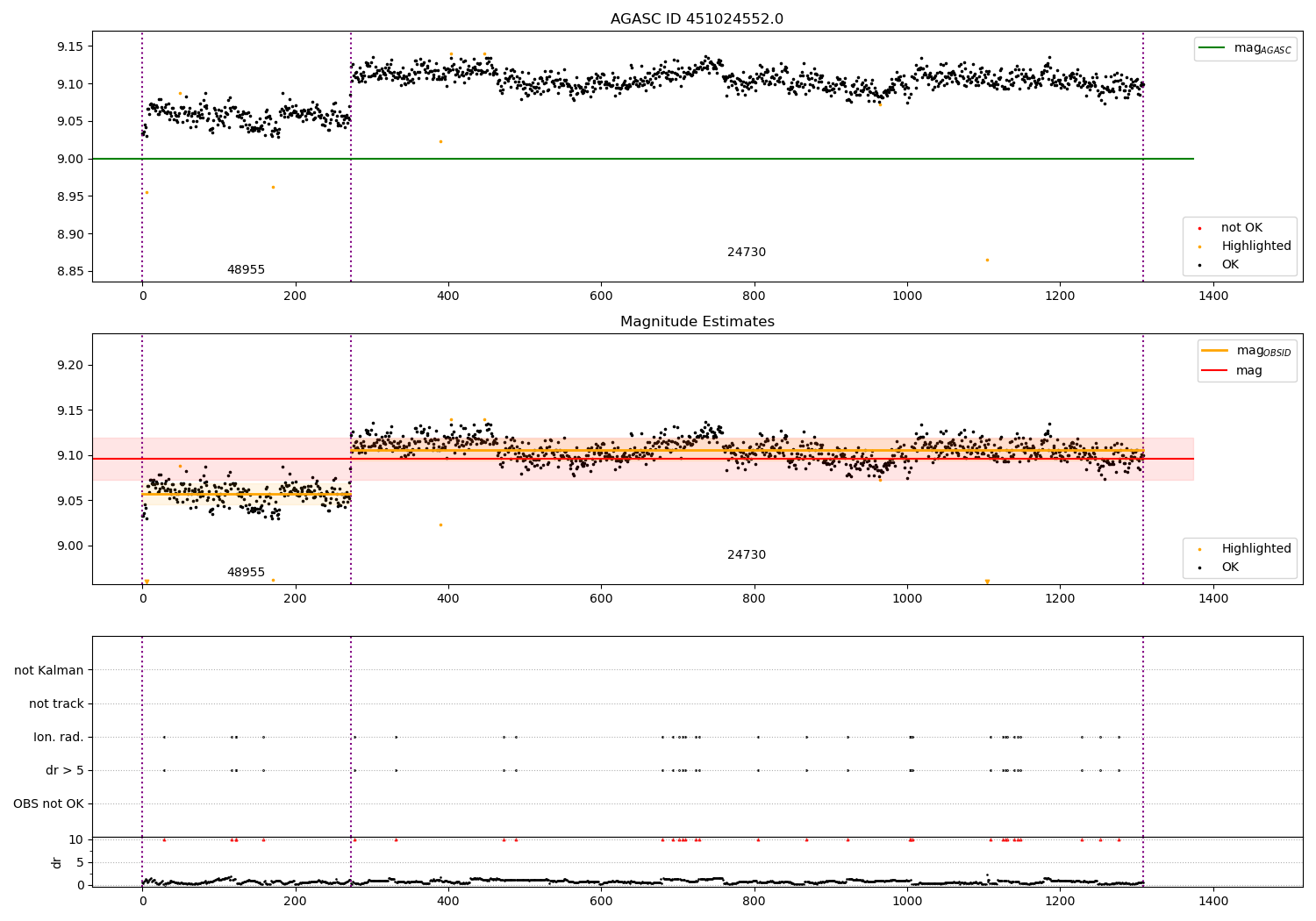Click the Highlighted marker in middle plot legend
This screenshot has width=1316, height=921.
[x=1199, y=549]
